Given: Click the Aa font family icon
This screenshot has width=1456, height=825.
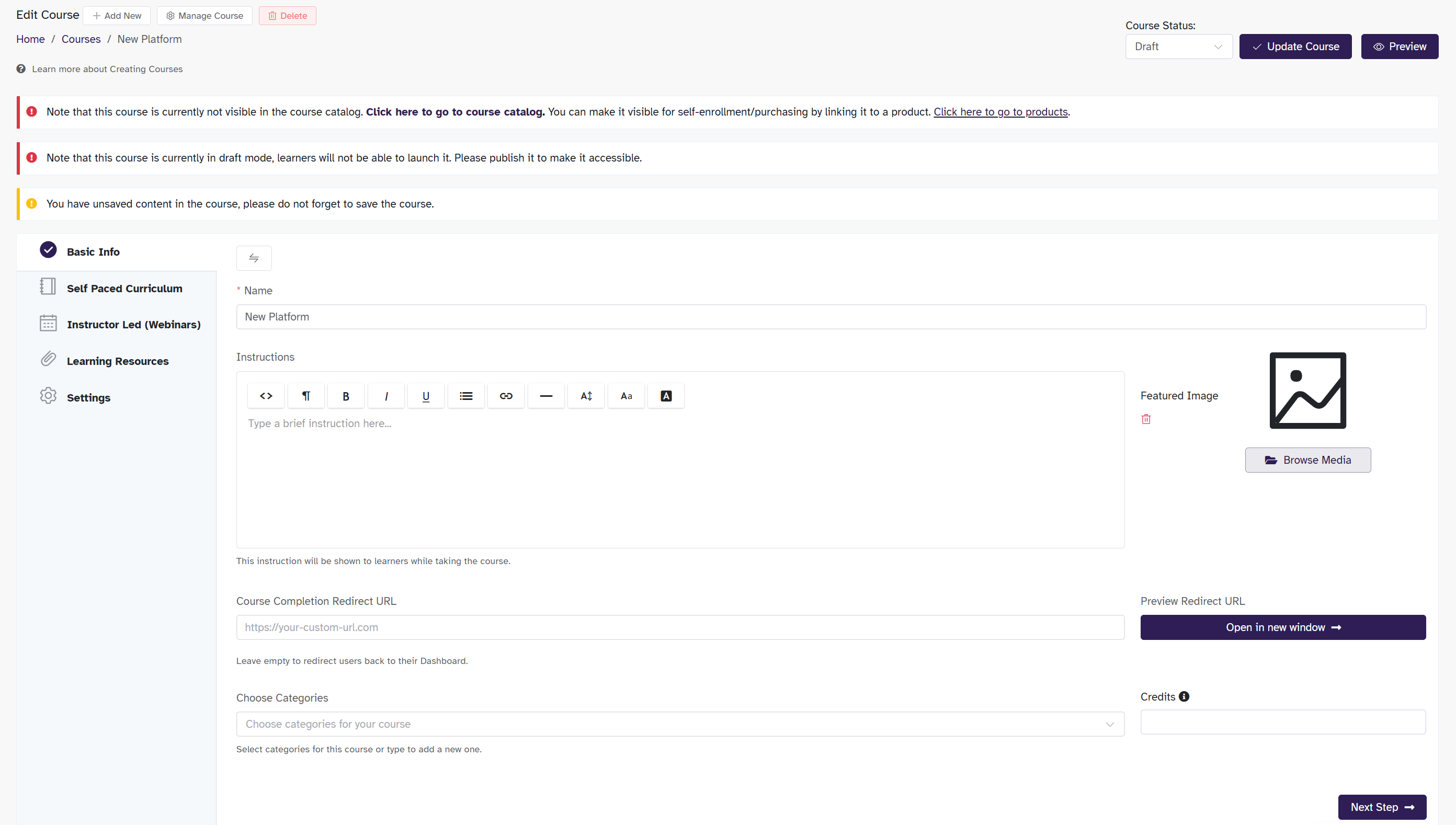Looking at the screenshot, I should (625, 395).
